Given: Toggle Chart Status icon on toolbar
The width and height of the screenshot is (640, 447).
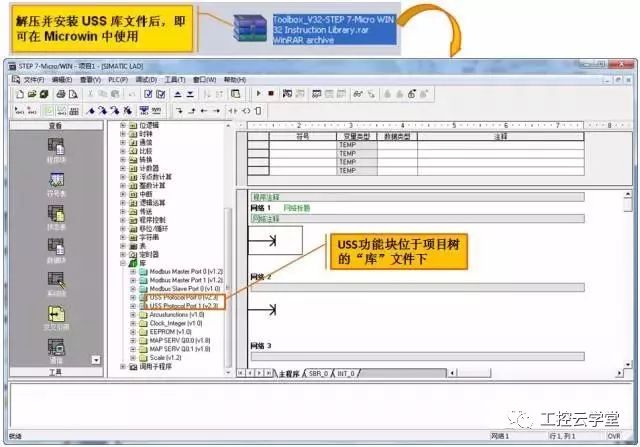Looking at the screenshot, I should click(317, 94).
